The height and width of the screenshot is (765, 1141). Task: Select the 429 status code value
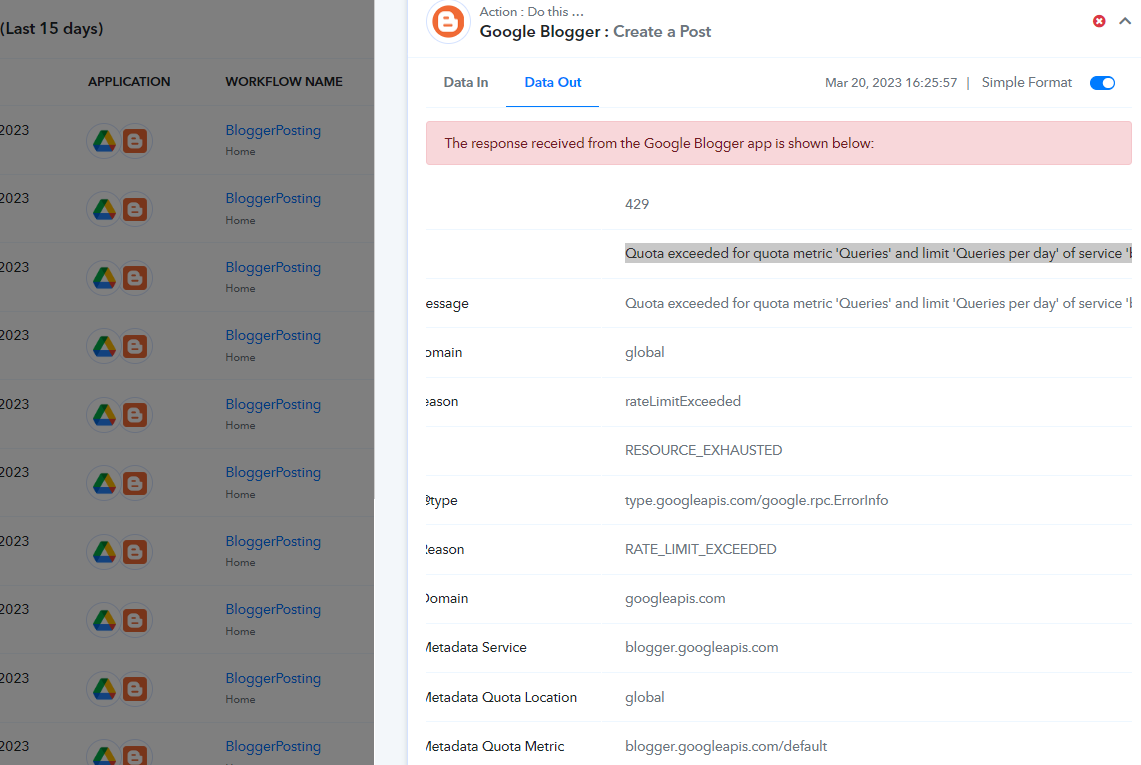click(x=637, y=205)
